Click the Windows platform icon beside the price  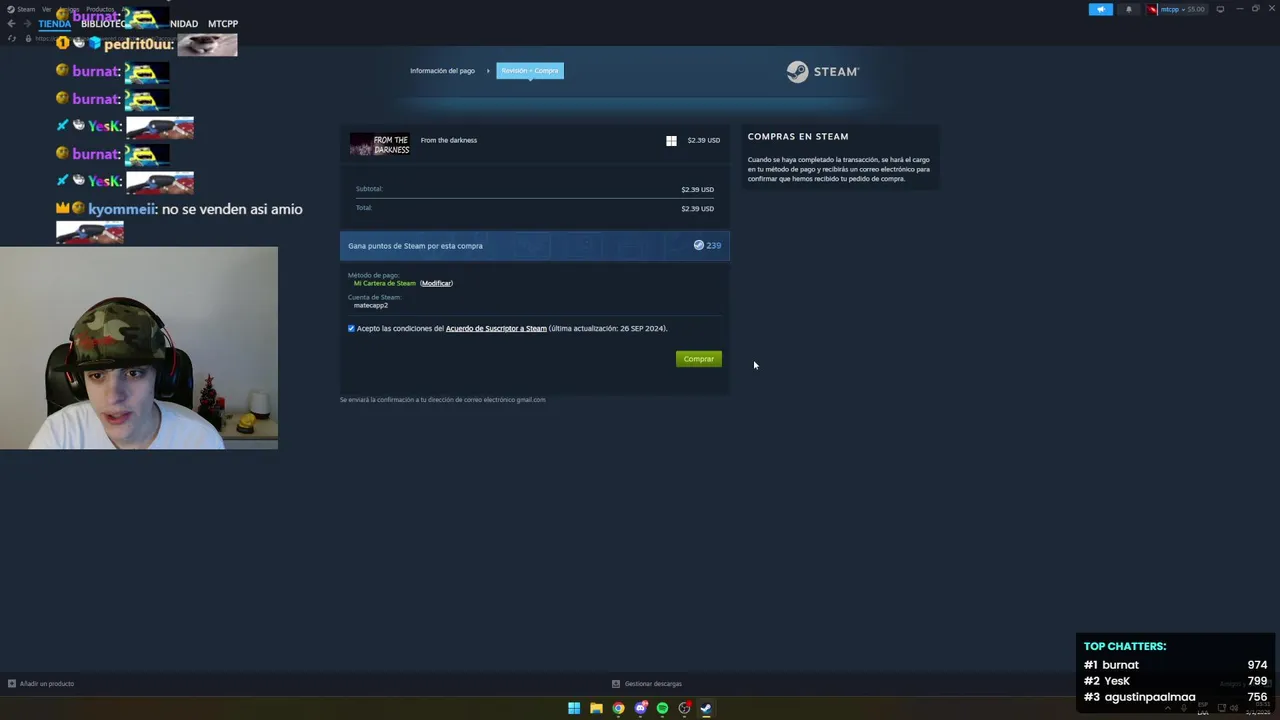(x=671, y=141)
